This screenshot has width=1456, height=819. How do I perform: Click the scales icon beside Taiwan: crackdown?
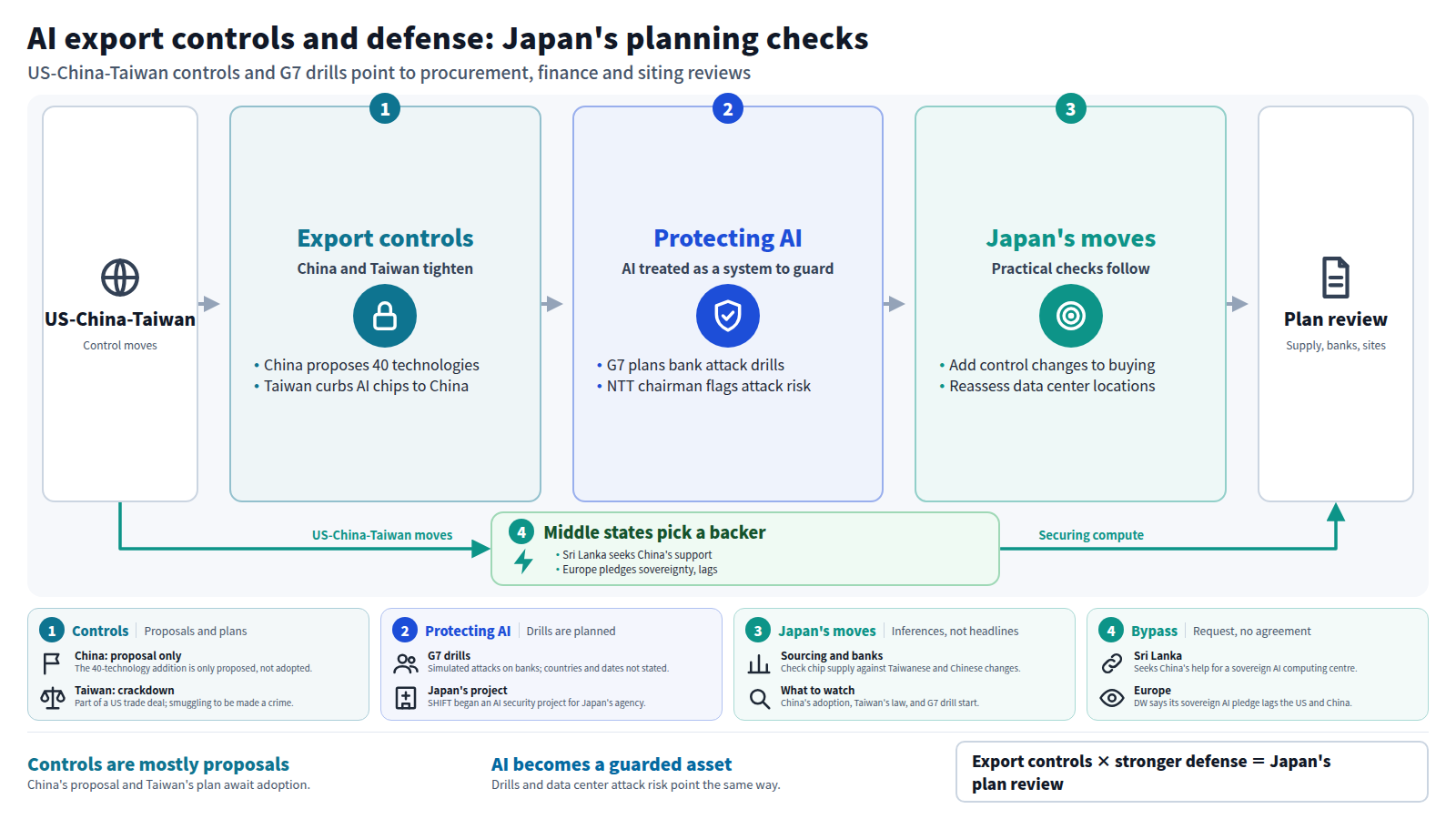point(53,698)
